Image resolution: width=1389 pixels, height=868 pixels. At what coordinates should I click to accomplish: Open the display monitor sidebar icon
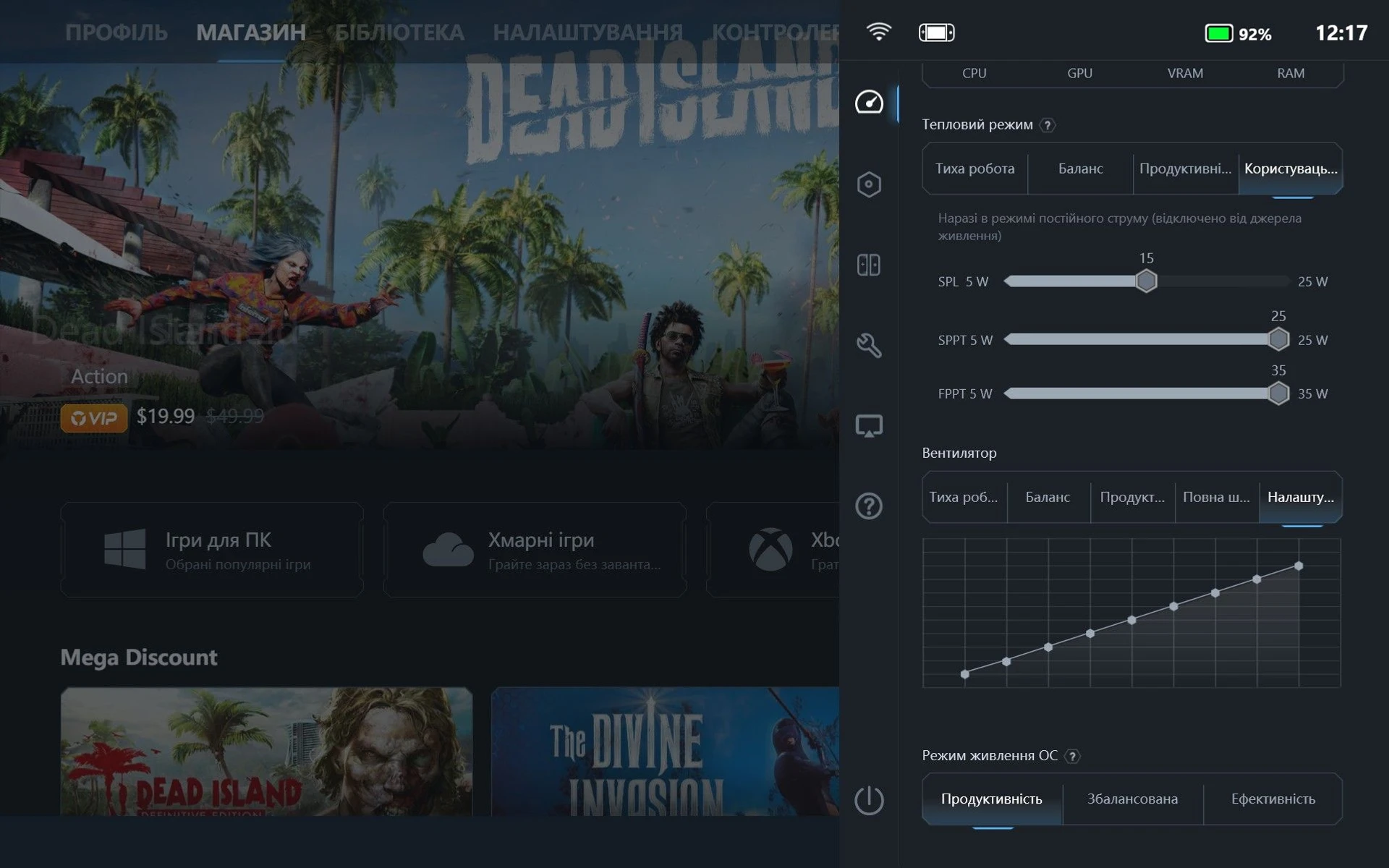tap(869, 426)
